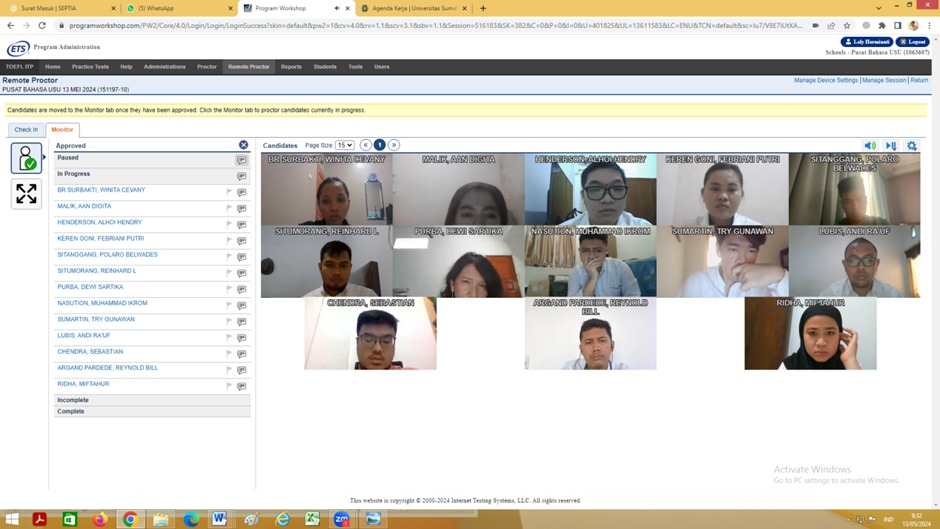Viewport: 940px width, 529px height.
Task: Open chat icon in In Progress row
Action: (x=242, y=176)
